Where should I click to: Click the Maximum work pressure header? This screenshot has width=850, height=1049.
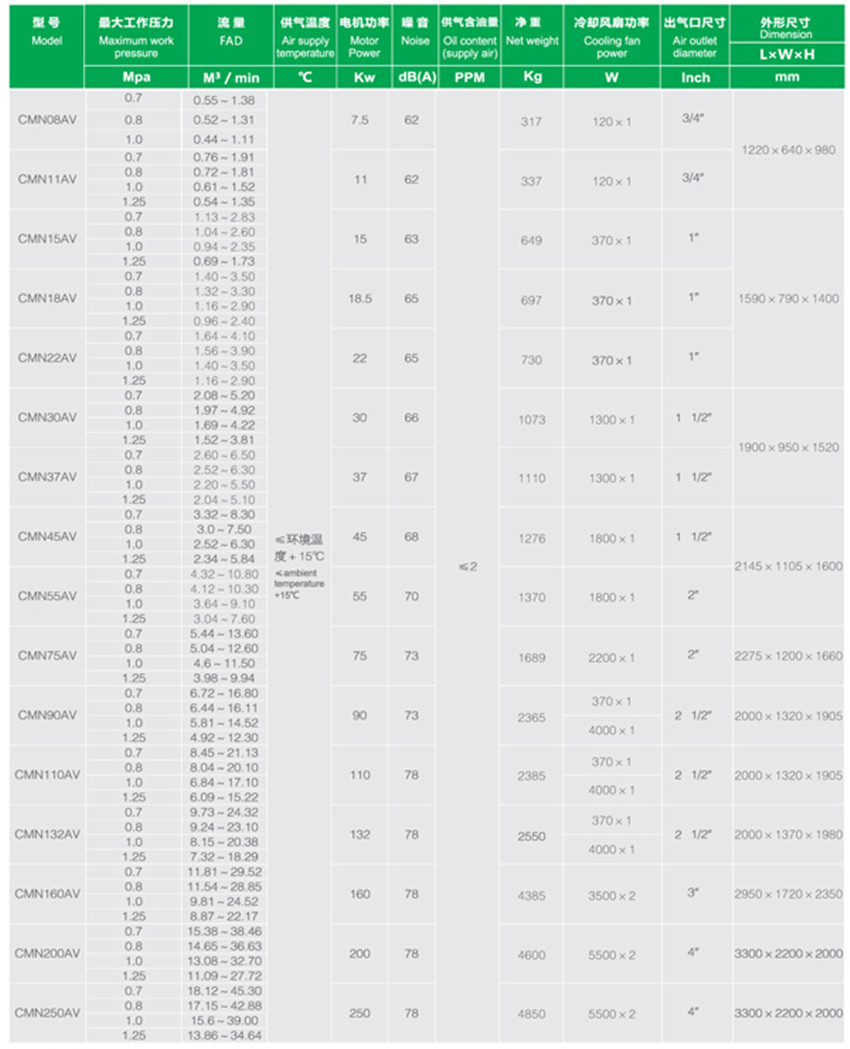point(136,34)
